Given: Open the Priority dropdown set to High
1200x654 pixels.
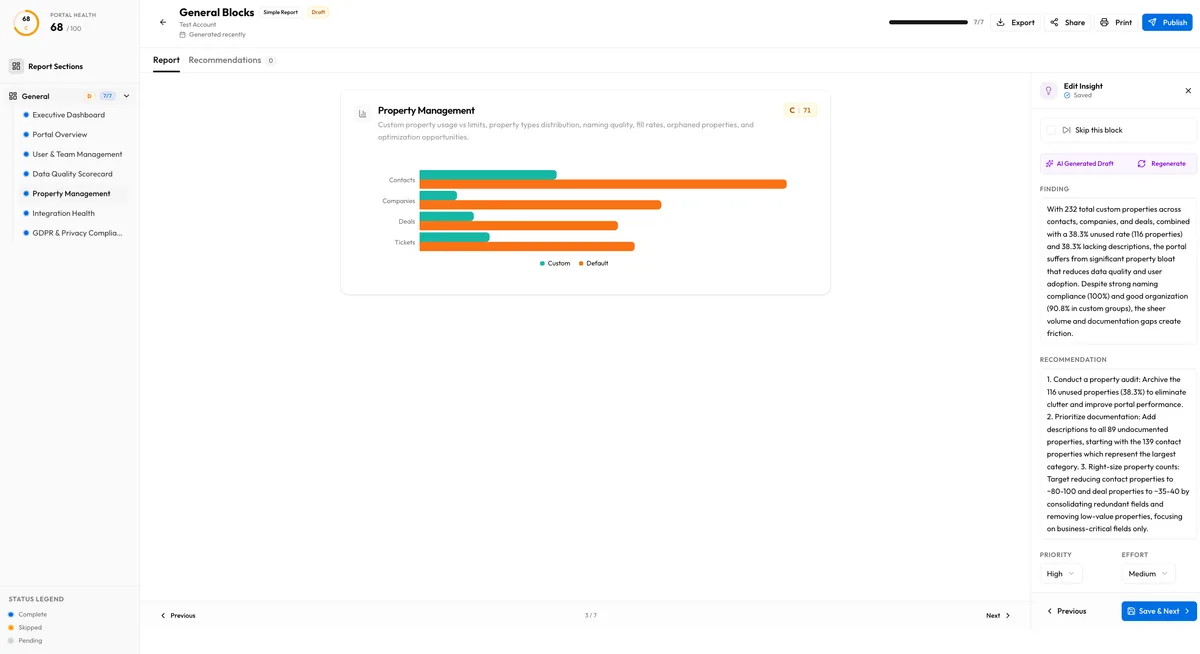Looking at the screenshot, I should [x=1061, y=573].
